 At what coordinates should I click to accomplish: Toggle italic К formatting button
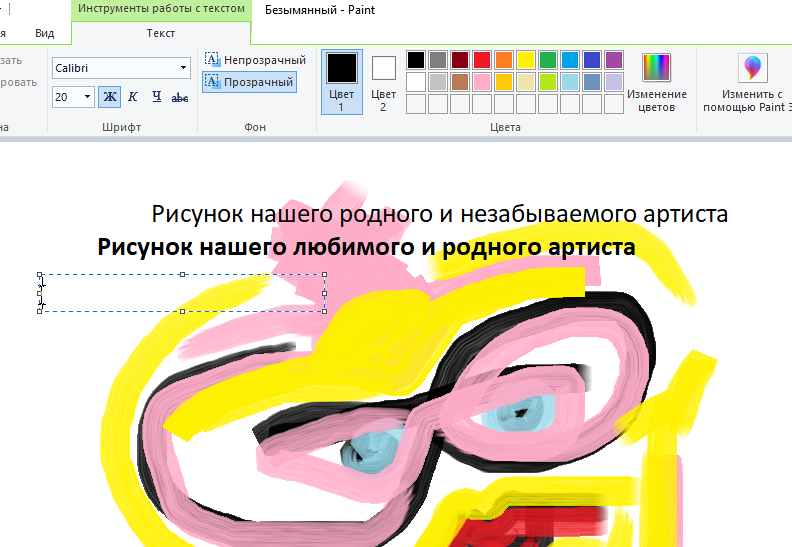tap(133, 97)
